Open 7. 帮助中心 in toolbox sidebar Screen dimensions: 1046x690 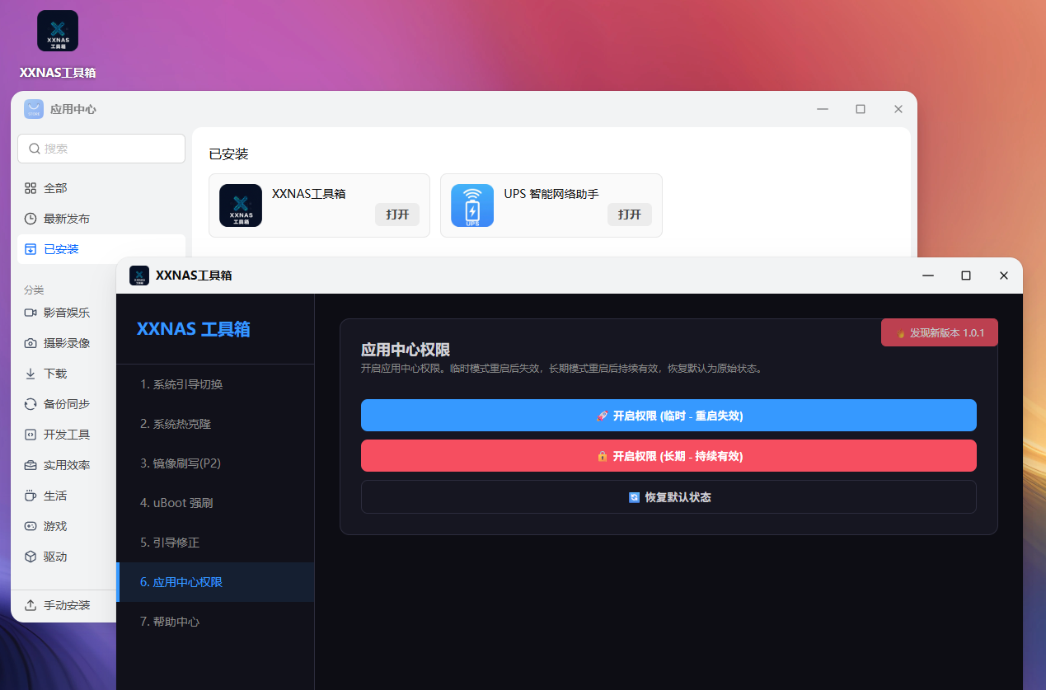(x=170, y=622)
